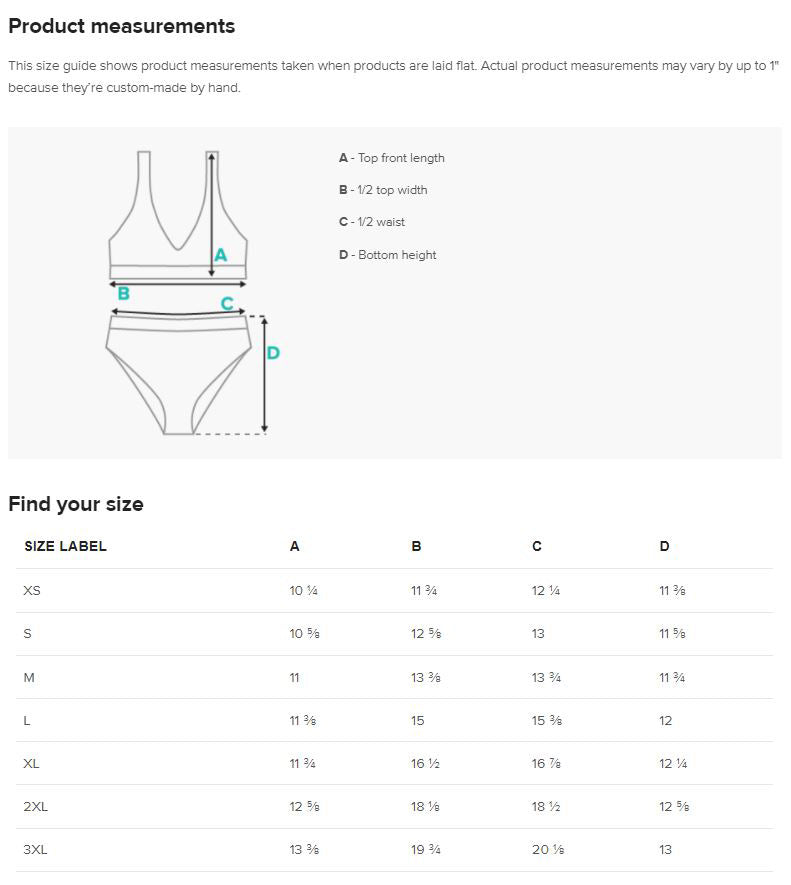
Task: Click the XL row's 16 ½ B value
Action: tap(425, 764)
